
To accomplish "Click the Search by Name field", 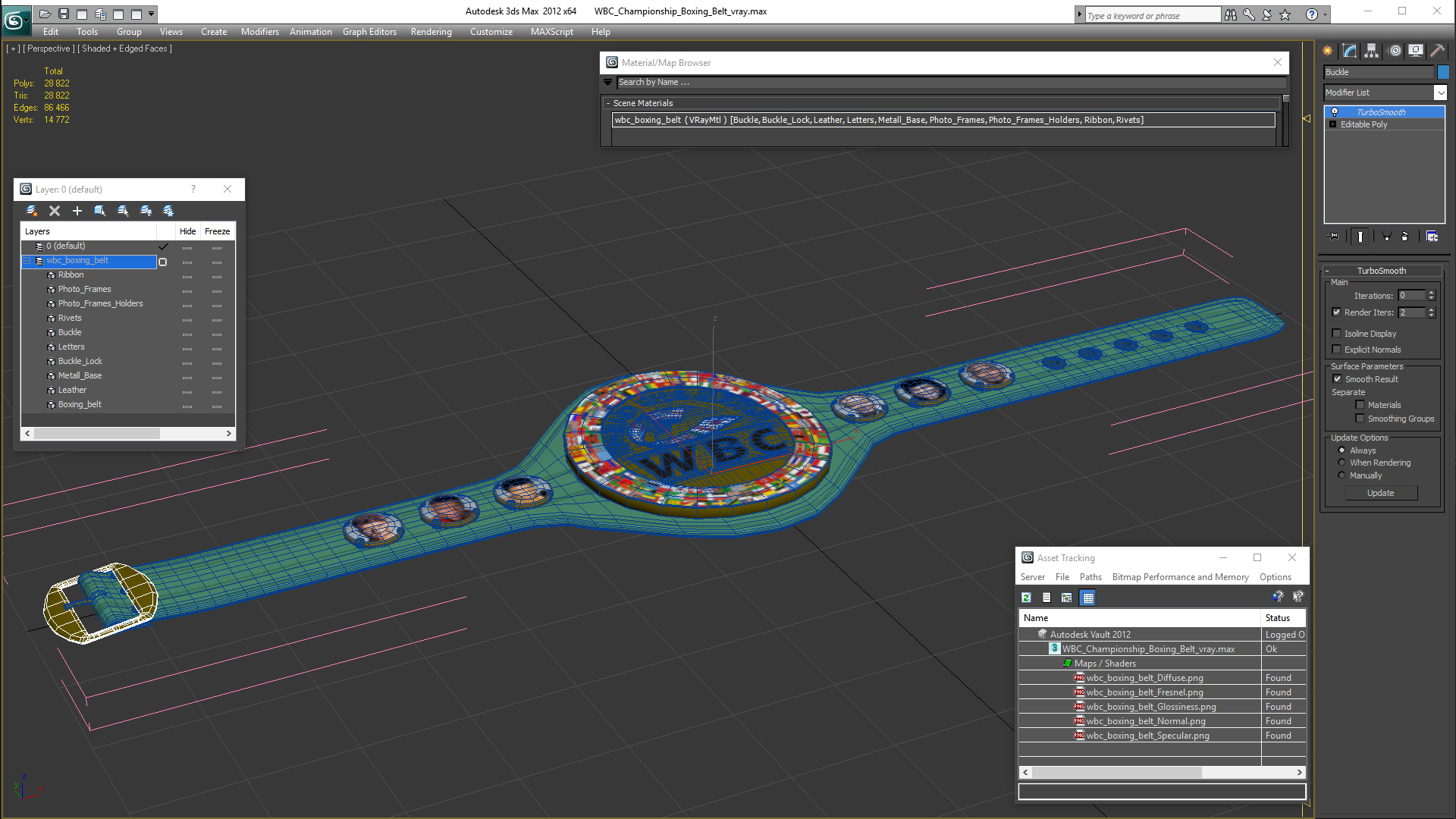I will [952, 82].
